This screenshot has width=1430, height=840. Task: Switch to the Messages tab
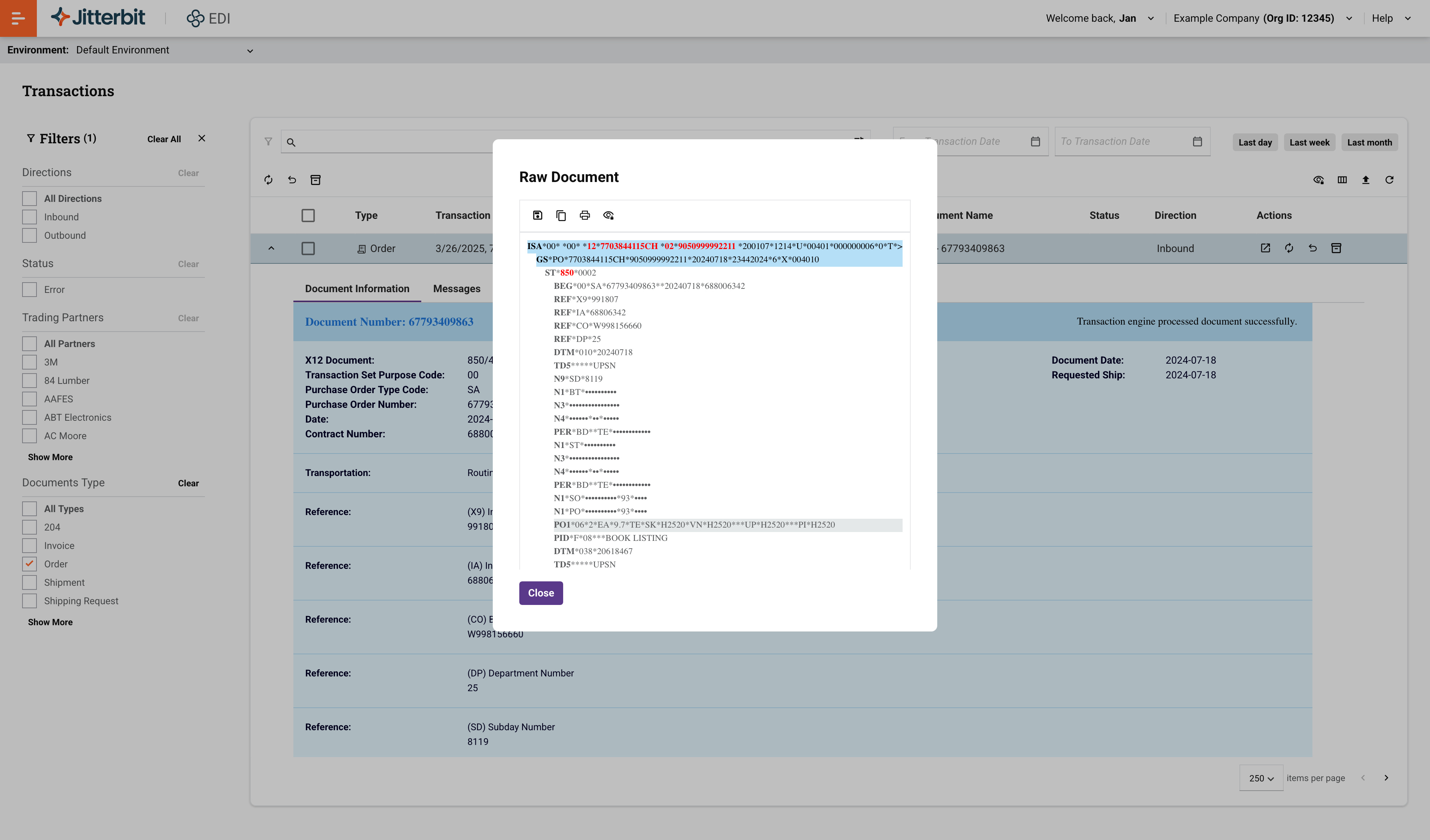click(x=457, y=289)
